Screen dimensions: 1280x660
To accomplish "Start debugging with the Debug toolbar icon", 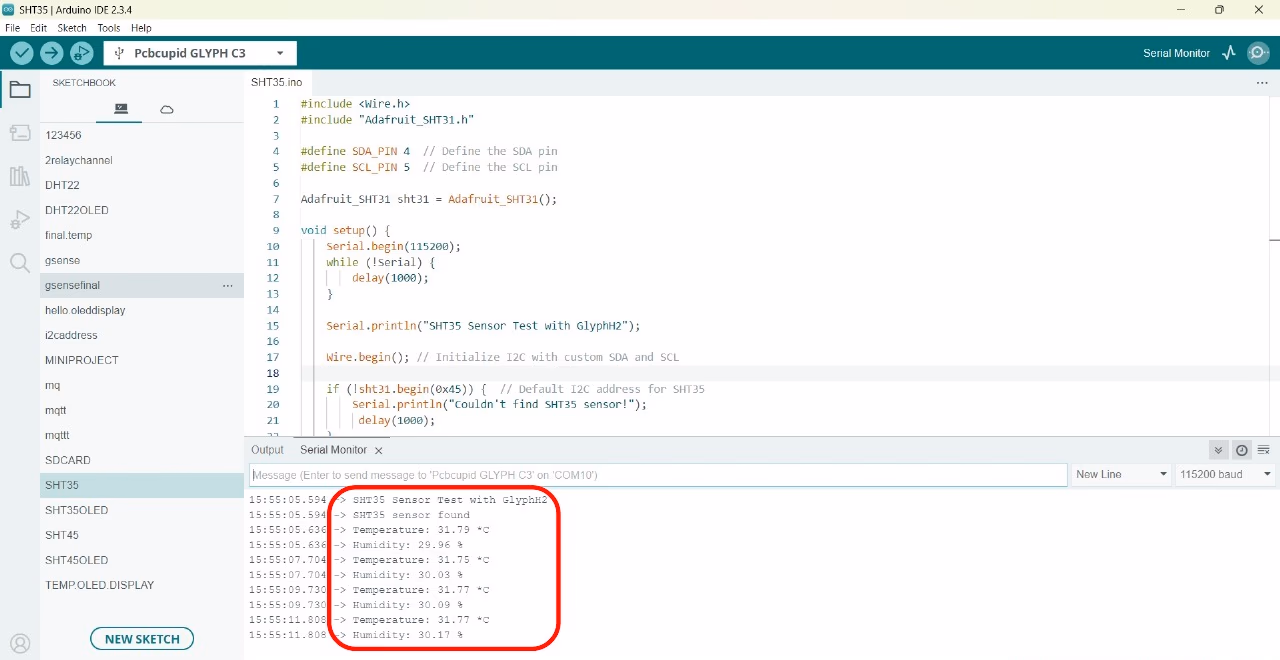I will [82, 53].
